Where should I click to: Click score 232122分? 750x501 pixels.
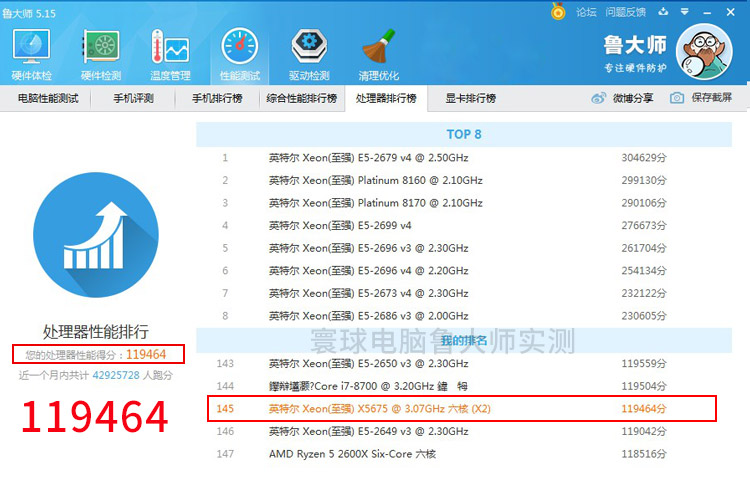(x=644, y=293)
